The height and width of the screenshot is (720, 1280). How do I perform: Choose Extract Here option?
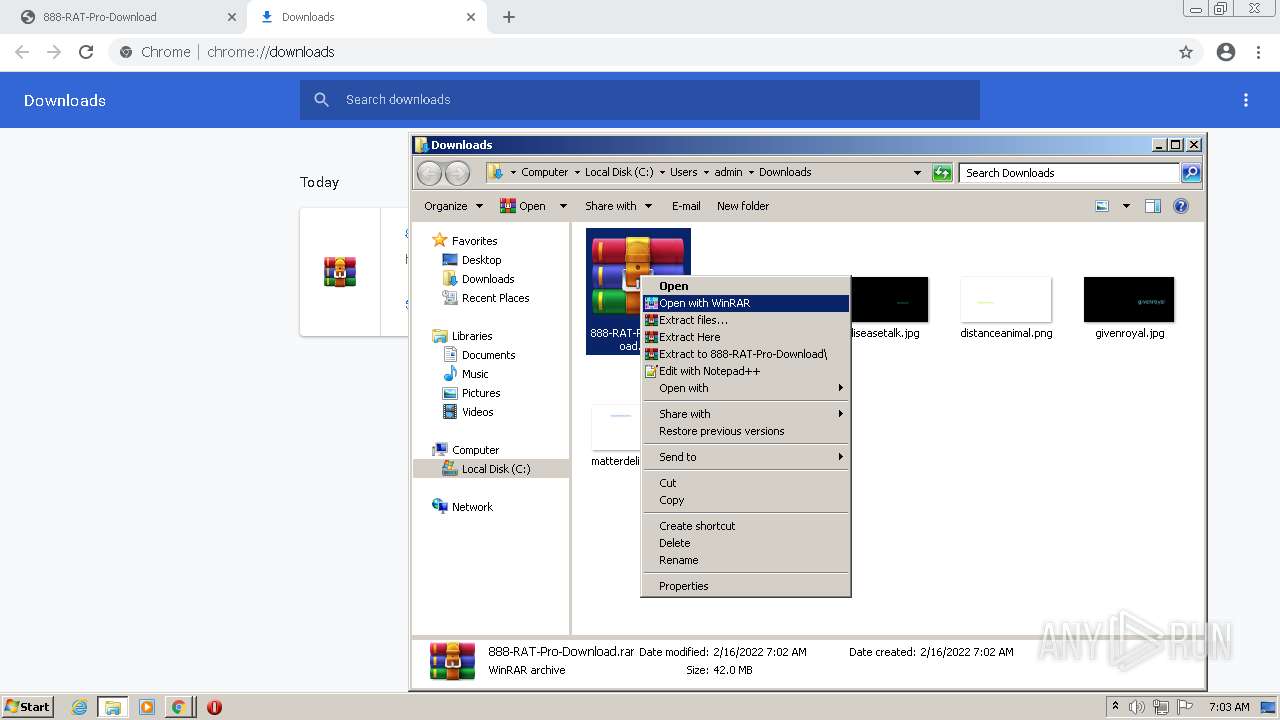746,337
